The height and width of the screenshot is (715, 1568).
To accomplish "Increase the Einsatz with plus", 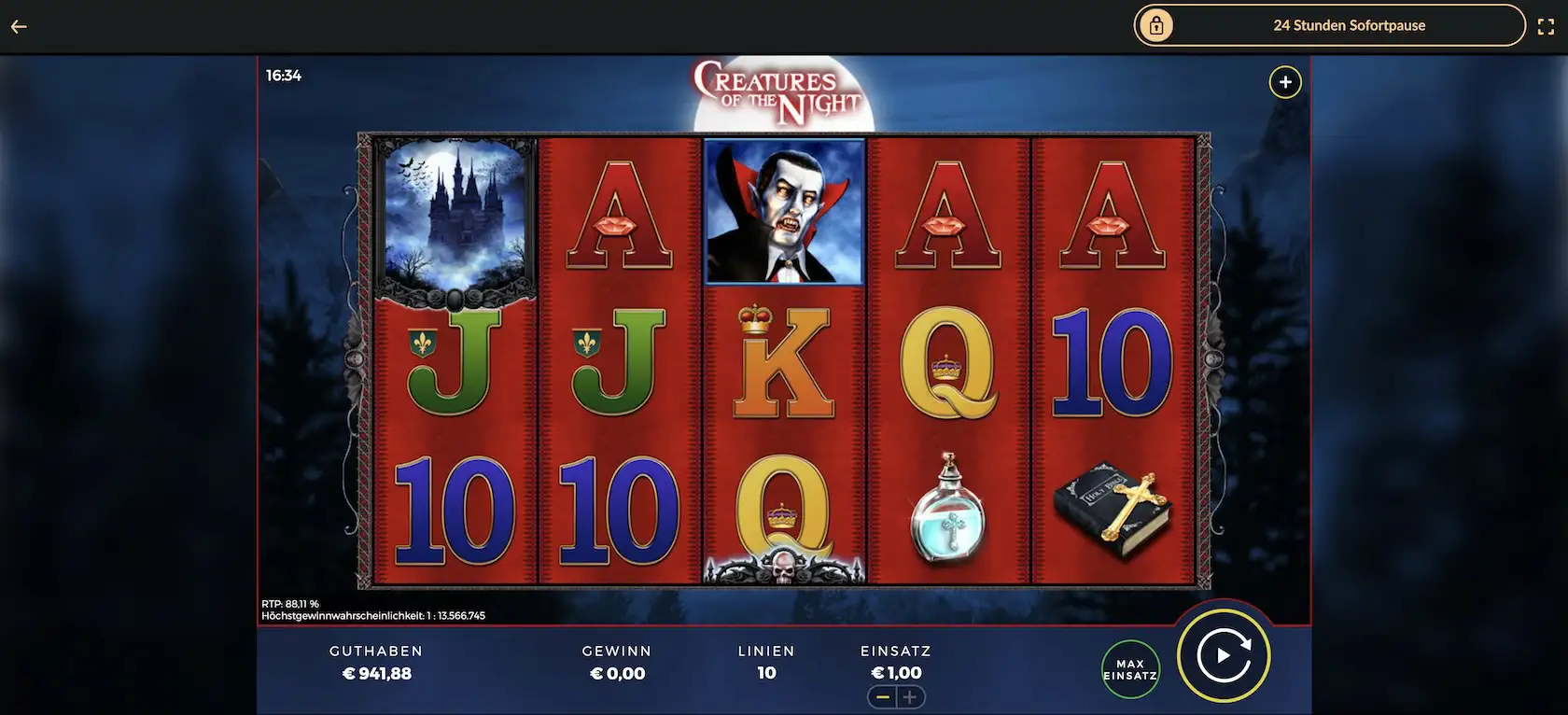I will (910, 696).
